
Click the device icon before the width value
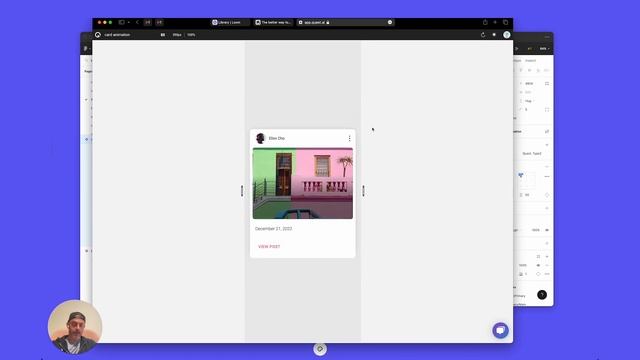tap(163, 35)
